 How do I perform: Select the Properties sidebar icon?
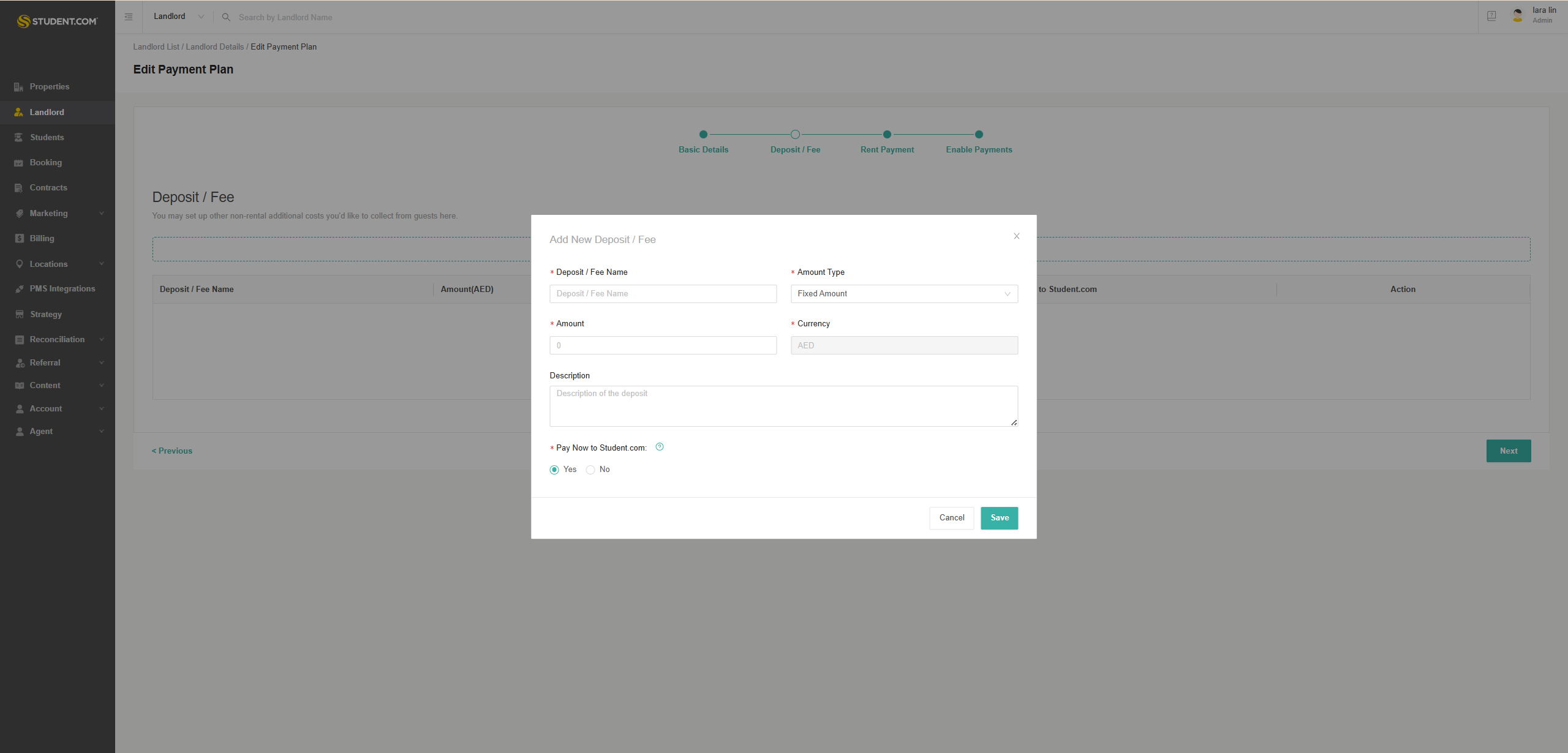[x=19, y=86]
